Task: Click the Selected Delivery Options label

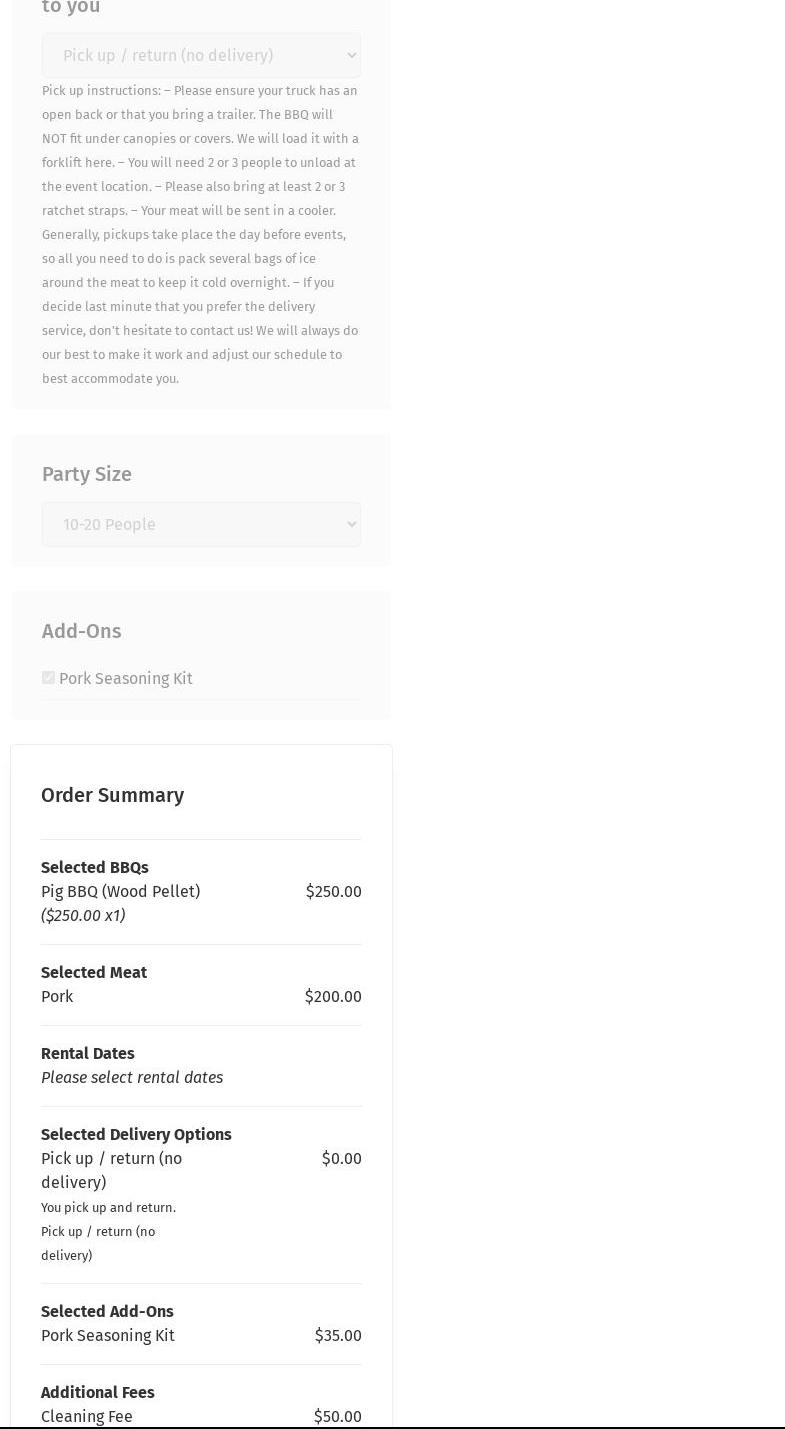Action: pyautogui.click(x=136, y=1134)
